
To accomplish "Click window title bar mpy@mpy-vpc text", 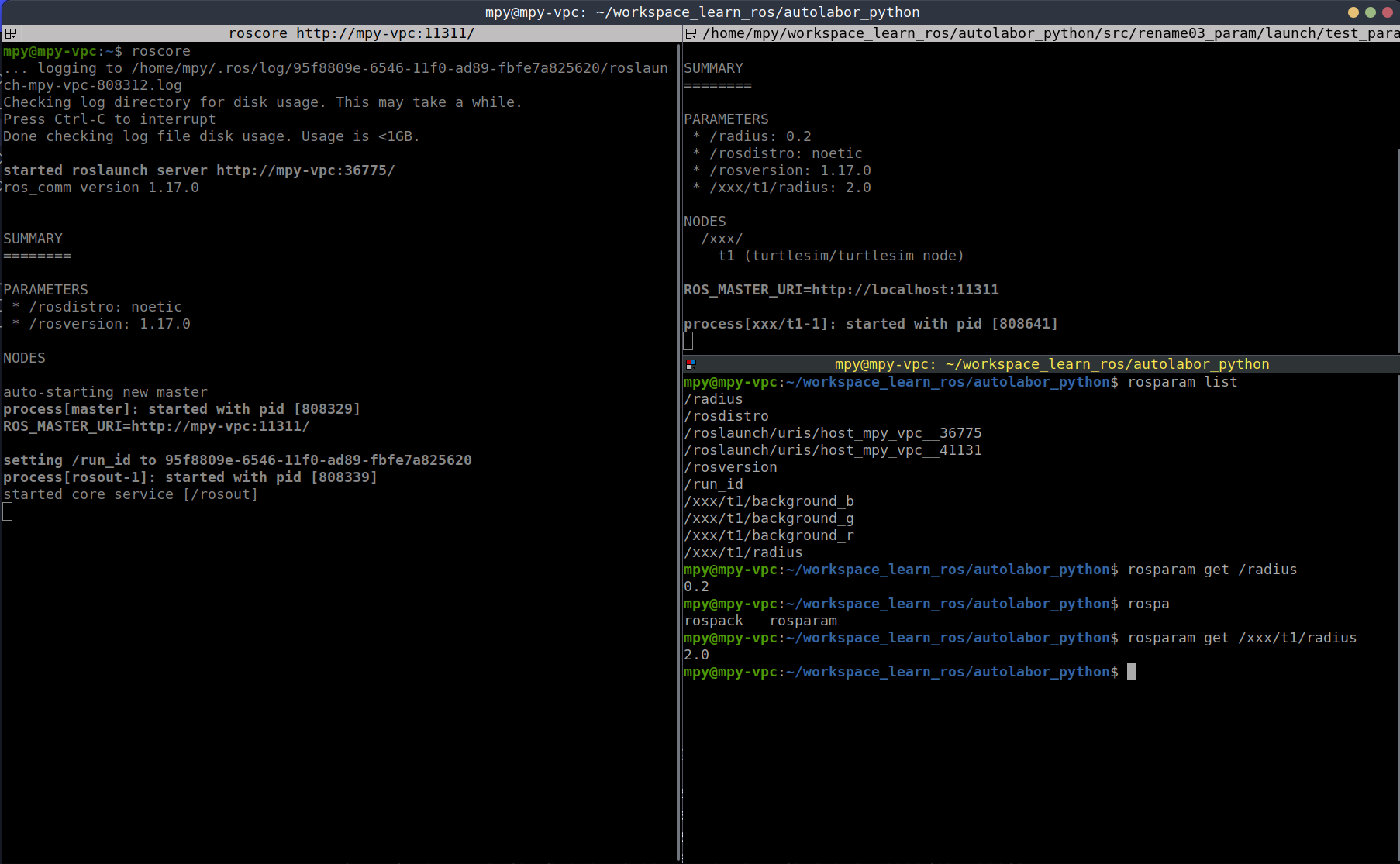I will (702, 12).
